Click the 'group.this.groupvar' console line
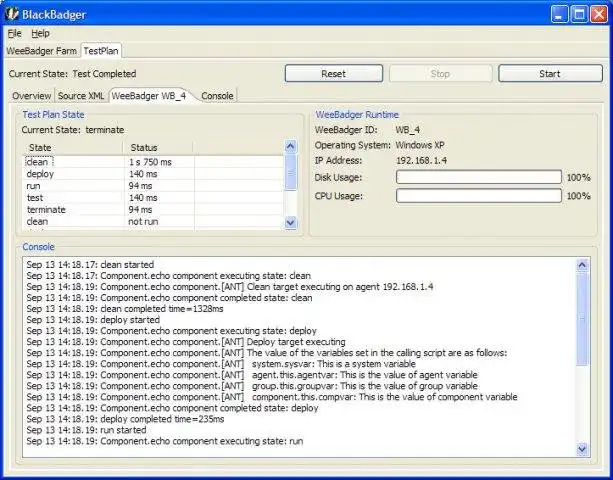613x480 pixels. 252,386
